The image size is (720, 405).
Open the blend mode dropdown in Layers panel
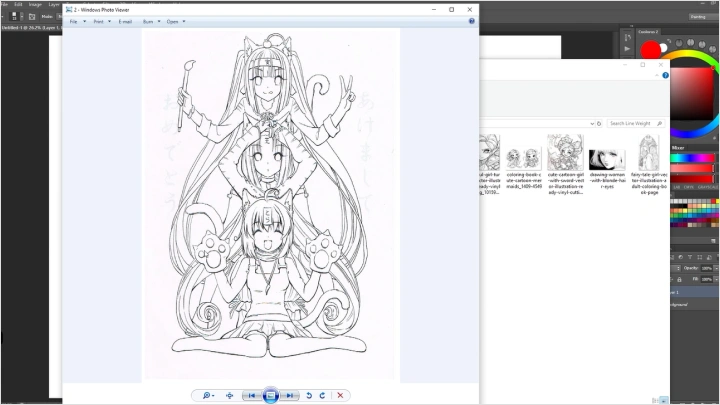point(675,268)
